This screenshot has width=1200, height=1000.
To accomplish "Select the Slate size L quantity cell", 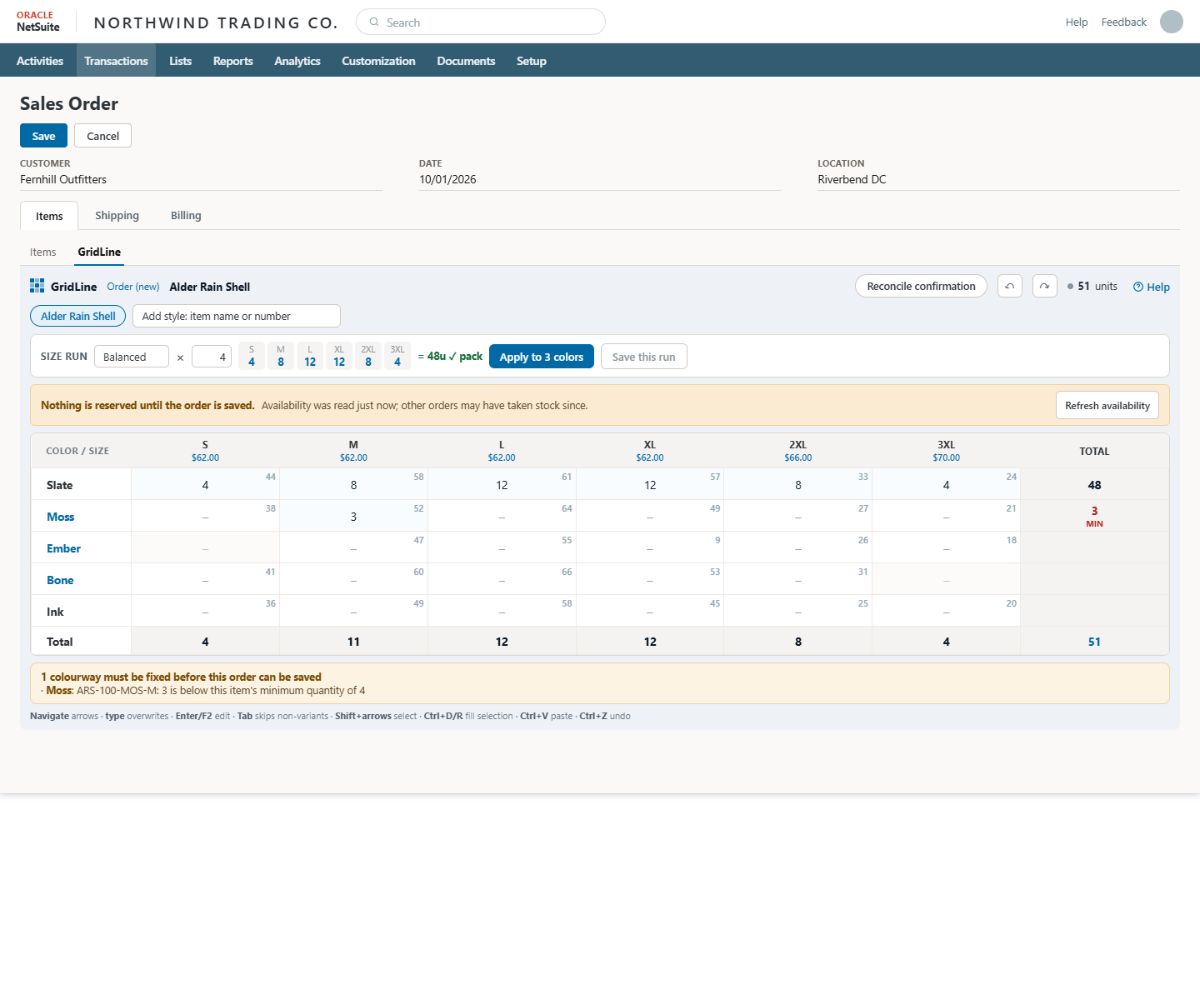I will click(x=501, y=485).
